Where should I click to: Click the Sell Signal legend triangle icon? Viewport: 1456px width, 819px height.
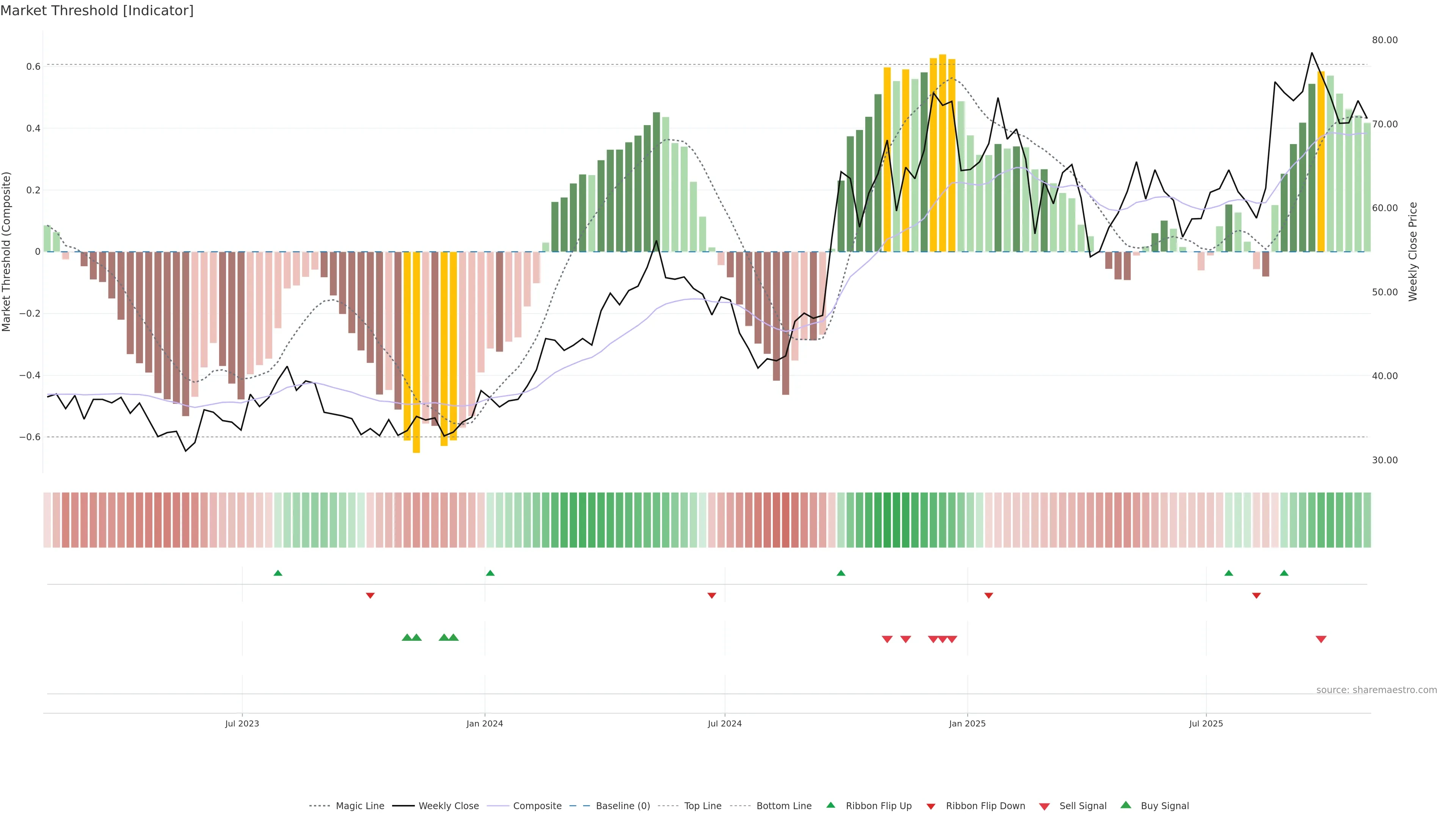point(1044,806)
